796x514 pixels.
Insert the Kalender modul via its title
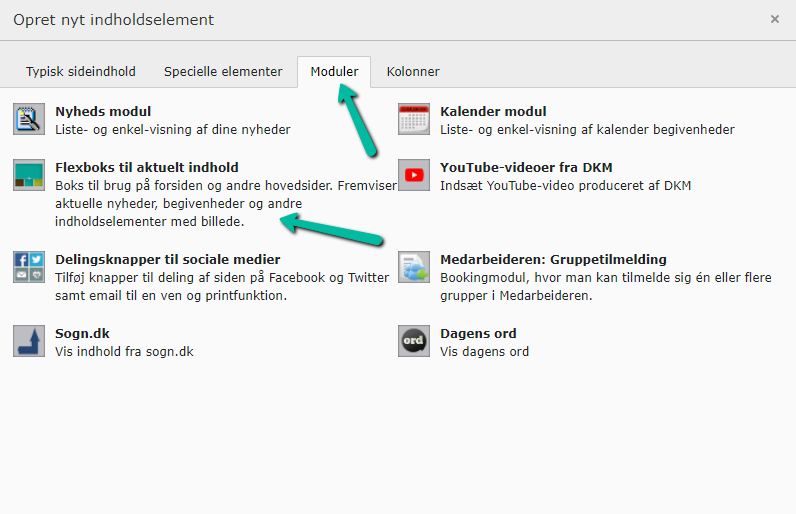click(493, 111)
